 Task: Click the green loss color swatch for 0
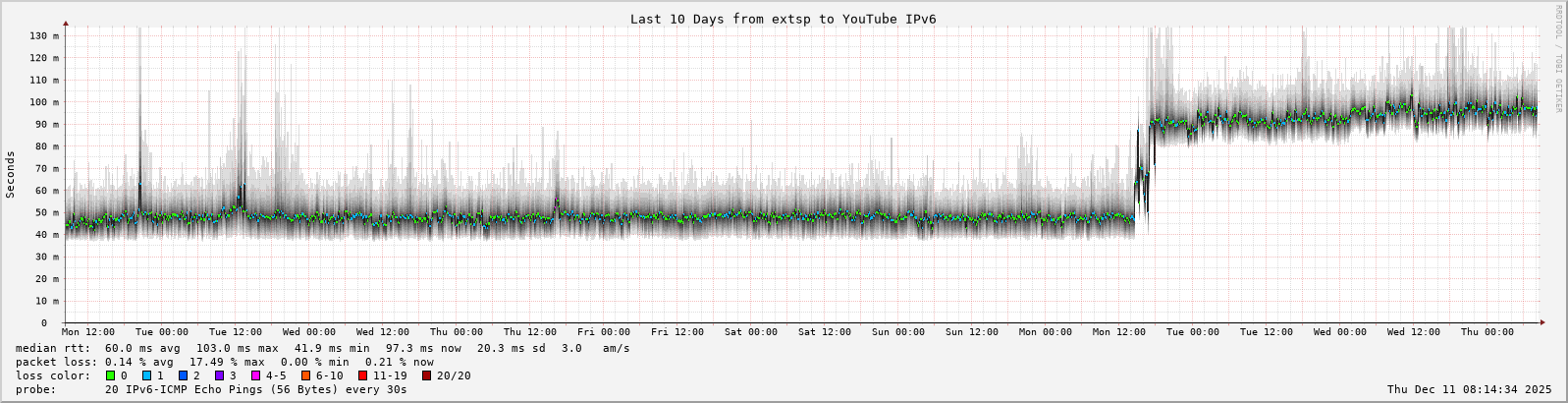pyautogui.click(x=110, y=375)
